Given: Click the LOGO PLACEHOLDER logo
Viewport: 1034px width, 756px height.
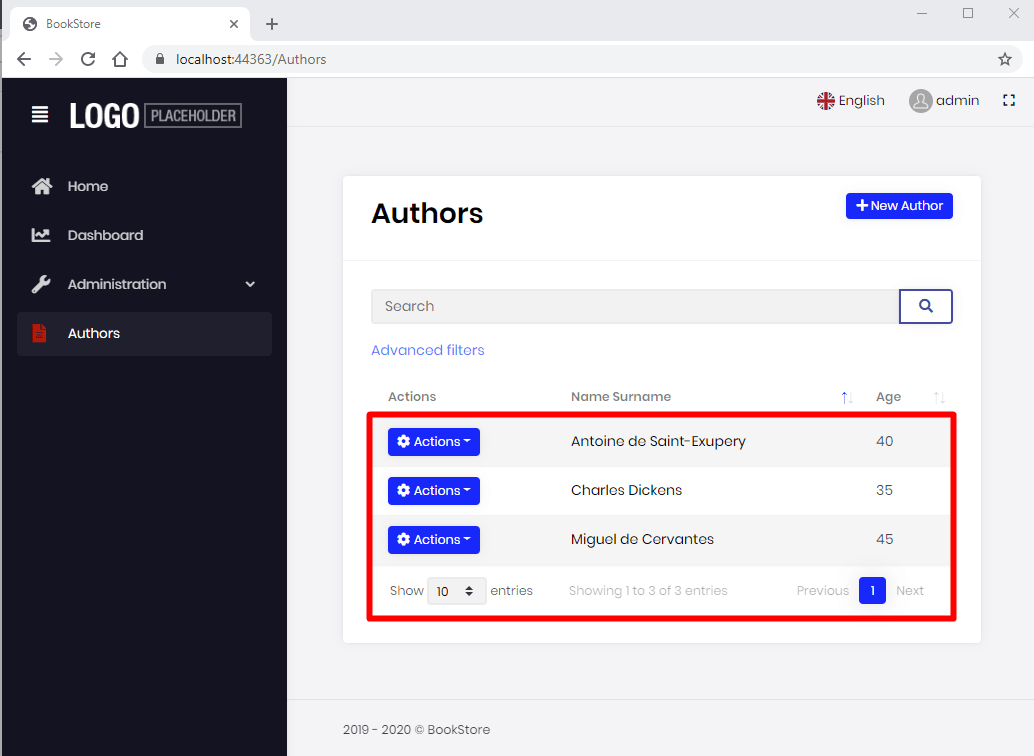Looking at the screenshot, I should point(156,115).
